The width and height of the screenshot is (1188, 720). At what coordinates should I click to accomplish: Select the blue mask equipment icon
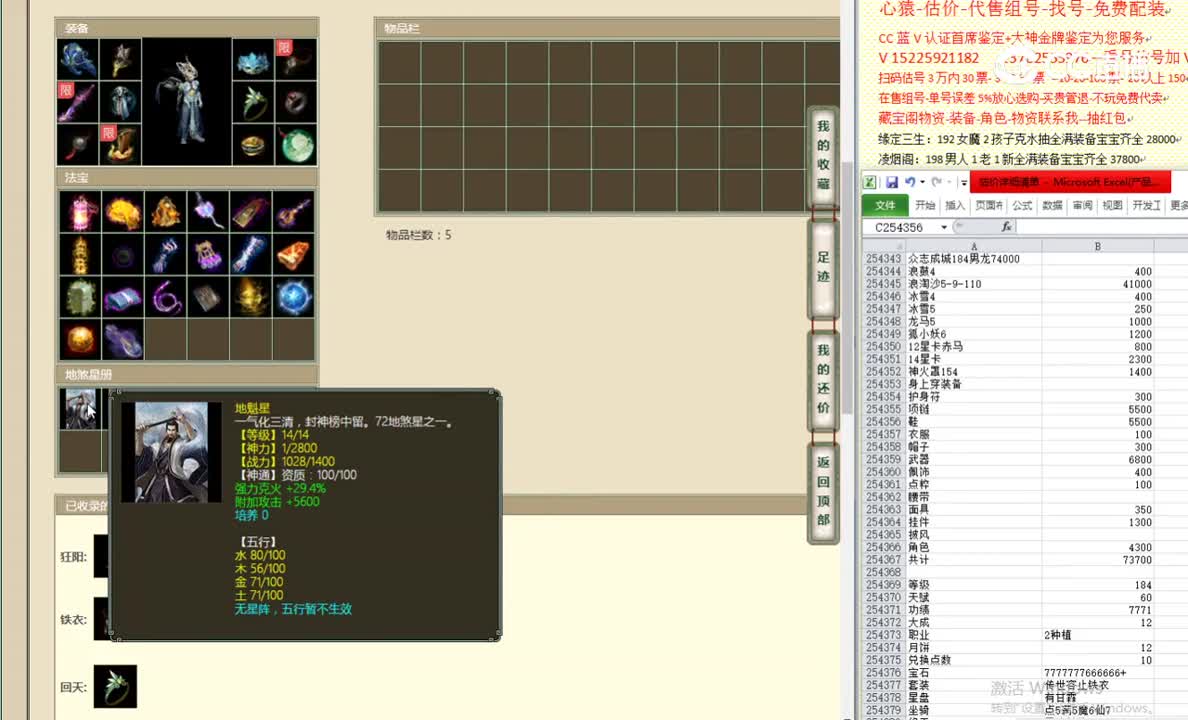click(x=253, y=59)
